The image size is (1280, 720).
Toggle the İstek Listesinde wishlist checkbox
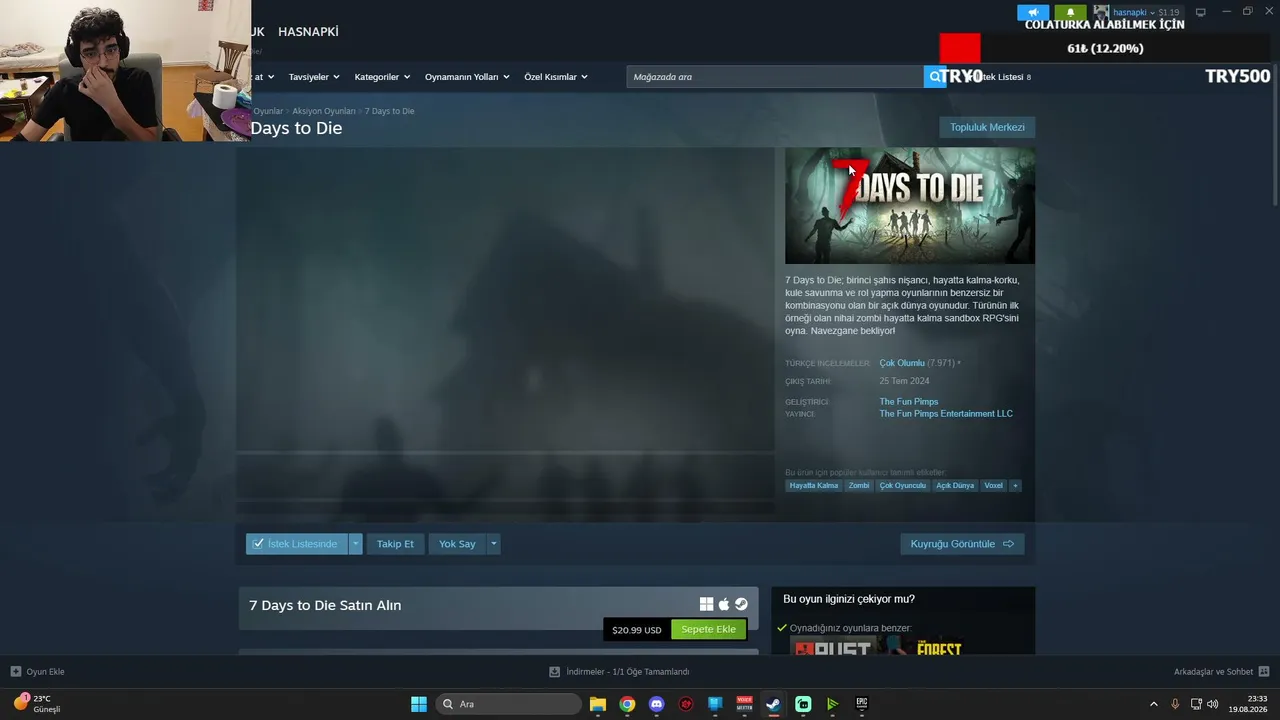pos(258,544)
